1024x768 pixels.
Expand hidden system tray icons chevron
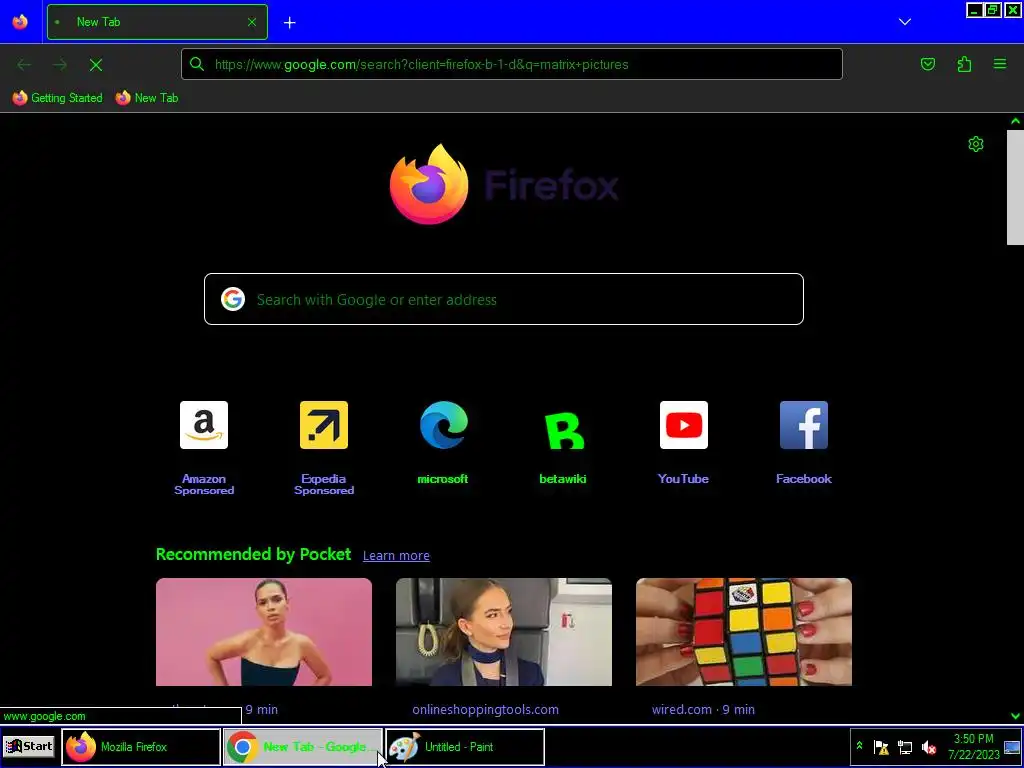[x=859, y=746]
